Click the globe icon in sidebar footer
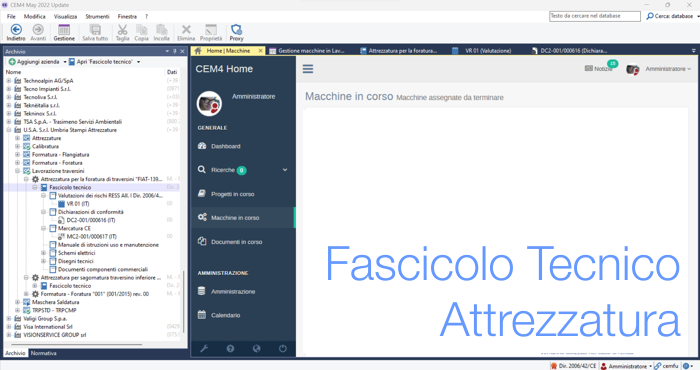The height and width of the screenshot is (370, 700). [256, 349]
